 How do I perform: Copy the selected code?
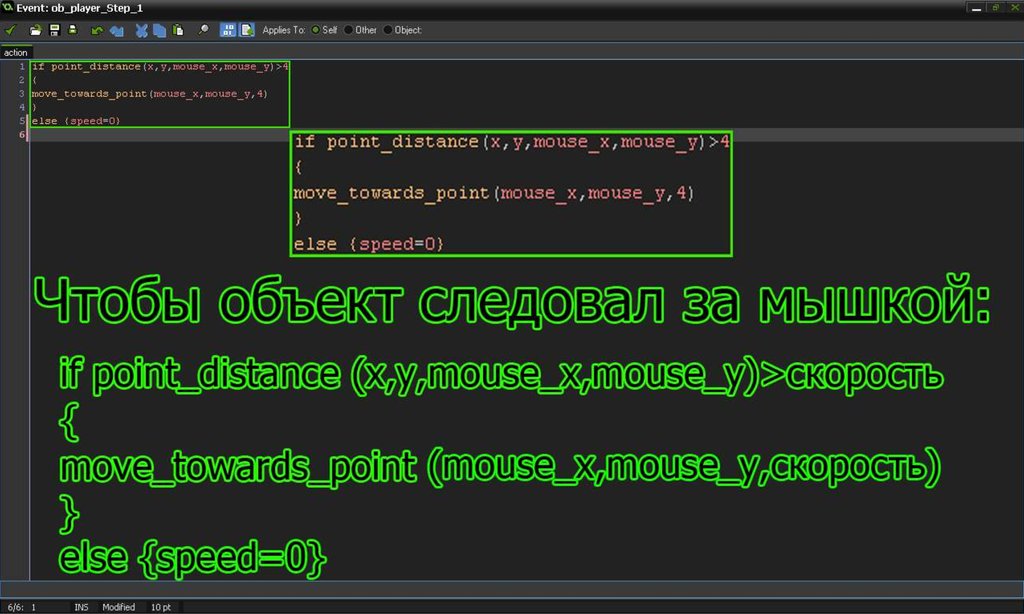click(159, 30)
